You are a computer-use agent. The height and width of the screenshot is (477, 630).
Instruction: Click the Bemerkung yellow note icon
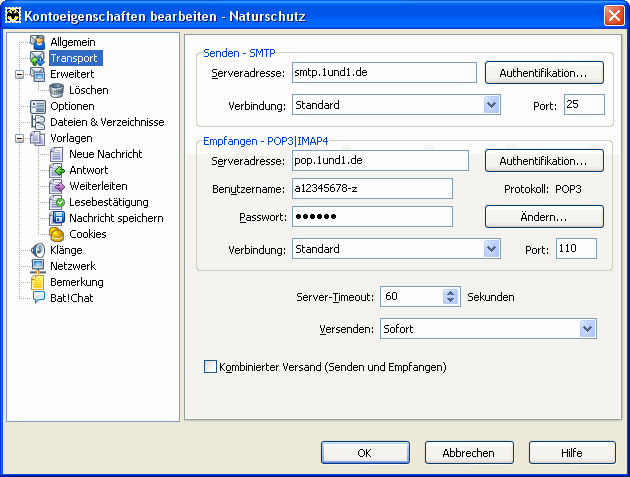coord(38,282)
